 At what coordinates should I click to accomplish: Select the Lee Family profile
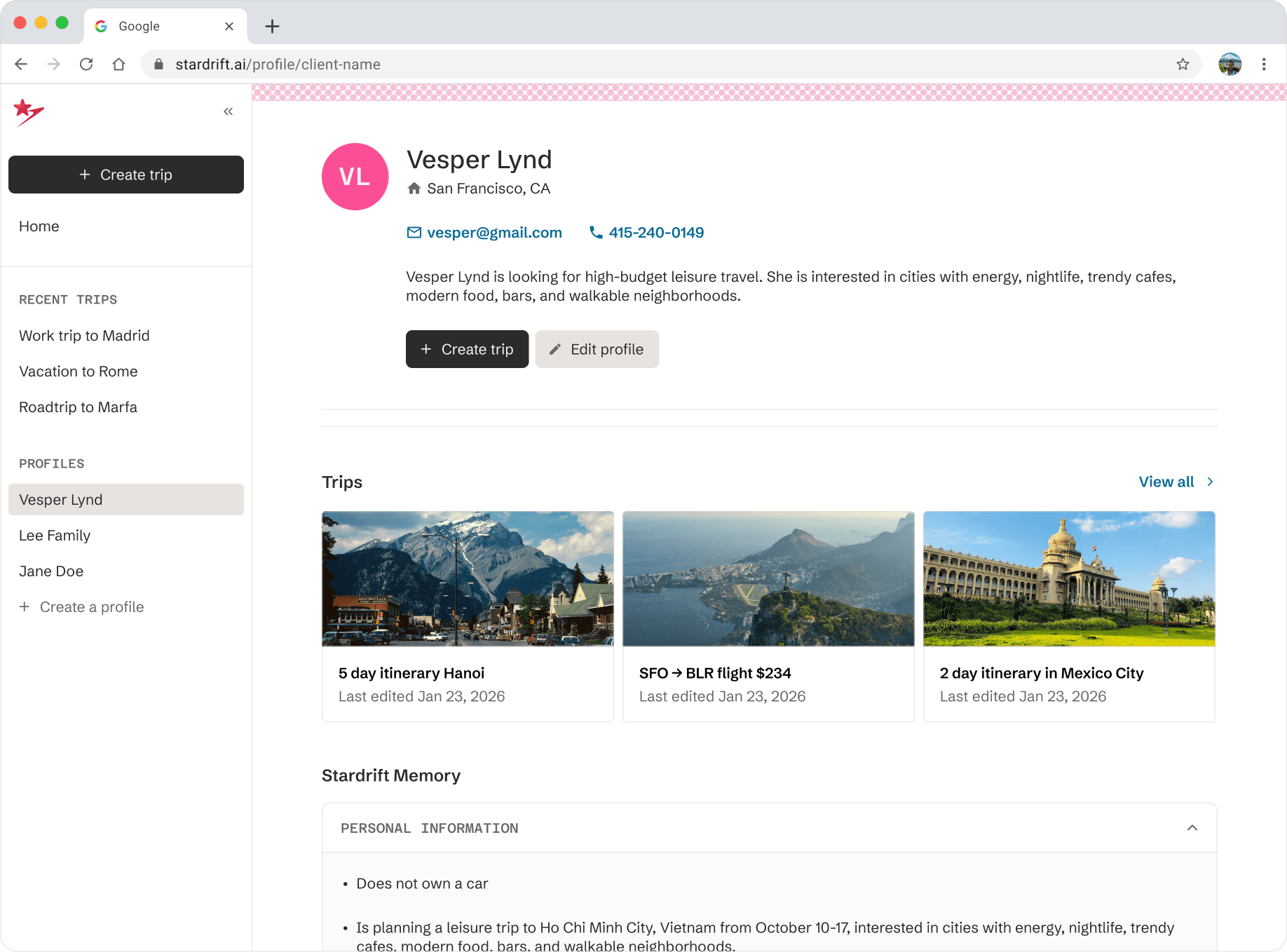tap(55, 535)
